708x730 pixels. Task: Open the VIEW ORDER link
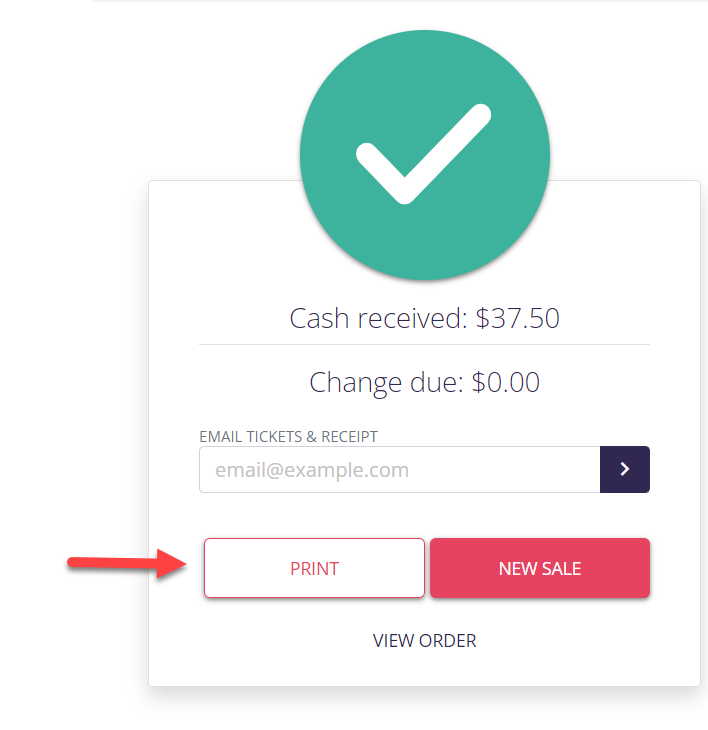click(425, 641)
